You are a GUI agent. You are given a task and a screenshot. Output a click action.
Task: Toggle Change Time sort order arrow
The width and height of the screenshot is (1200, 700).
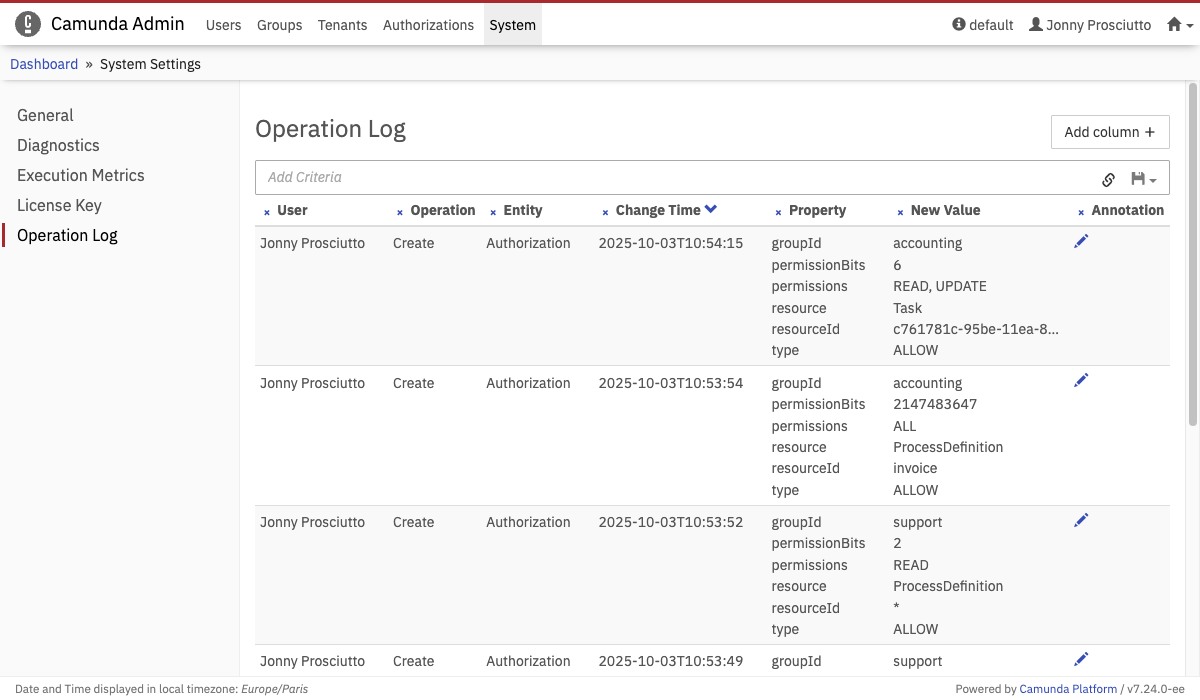coord(711,209)
